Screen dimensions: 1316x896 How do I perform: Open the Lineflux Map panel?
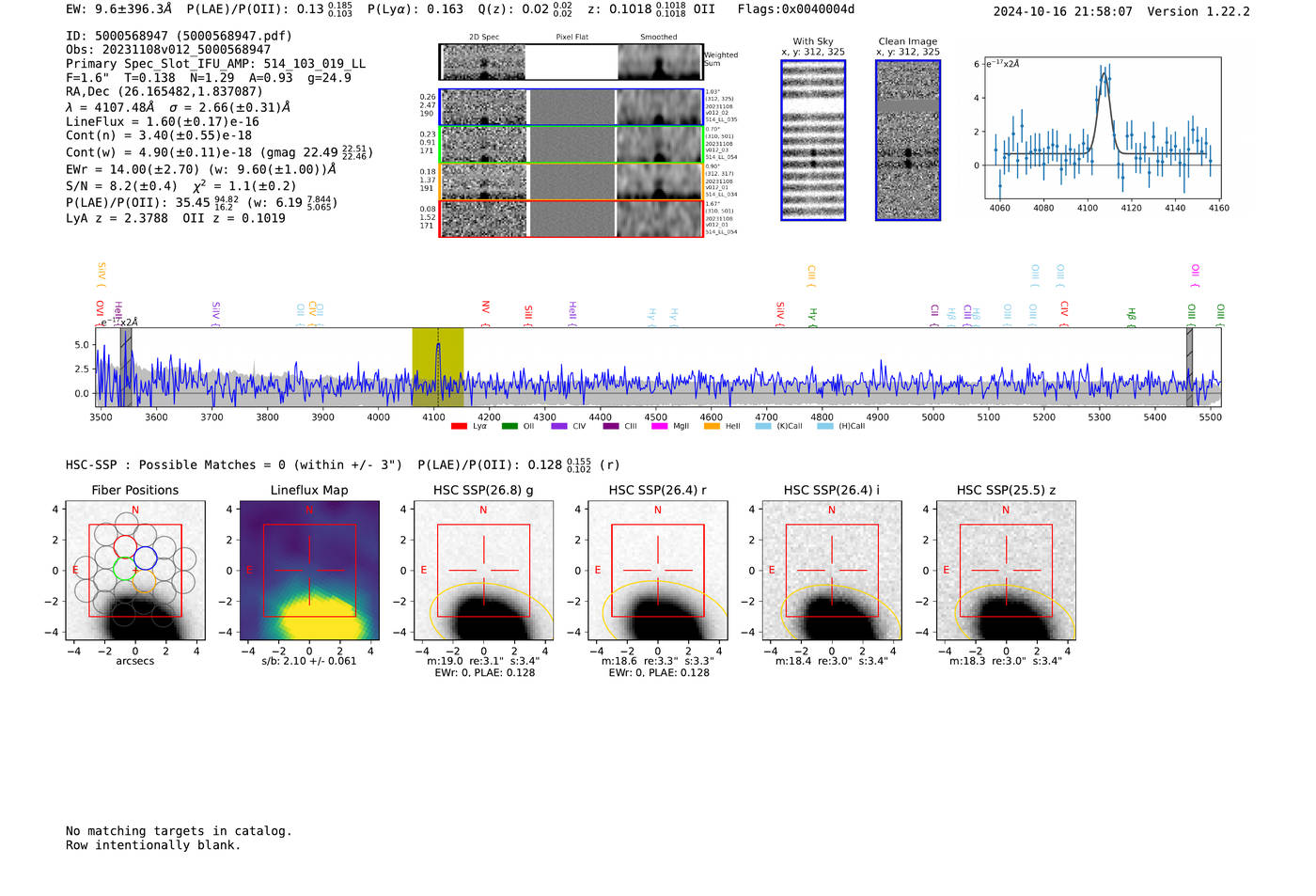click(309, 571)
